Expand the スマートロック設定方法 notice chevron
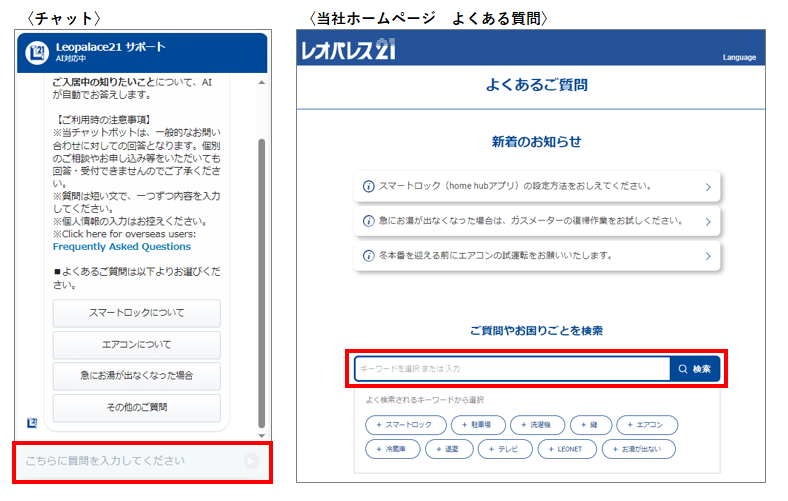This screenshot has height=501, width=788. pos(707,187)
